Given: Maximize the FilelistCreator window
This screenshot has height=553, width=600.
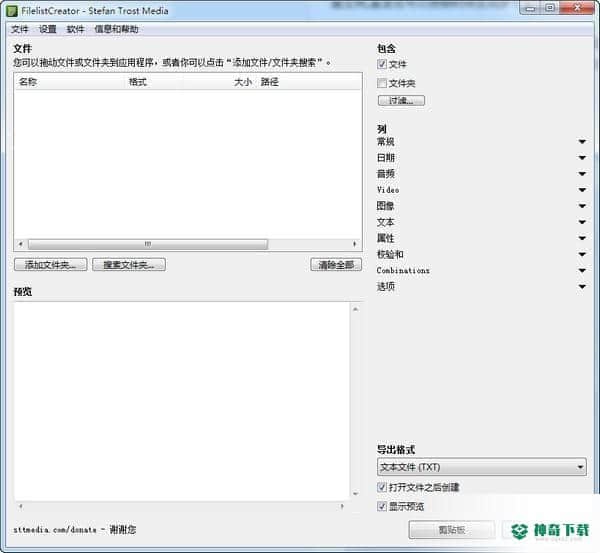Looking at the screenshot, I should 550,8.
